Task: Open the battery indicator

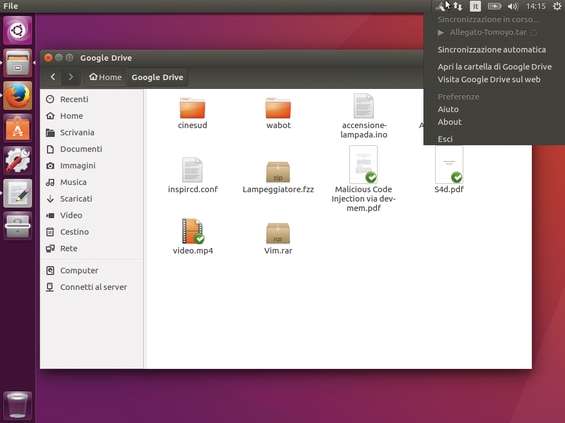Action: tap(494, 6)
